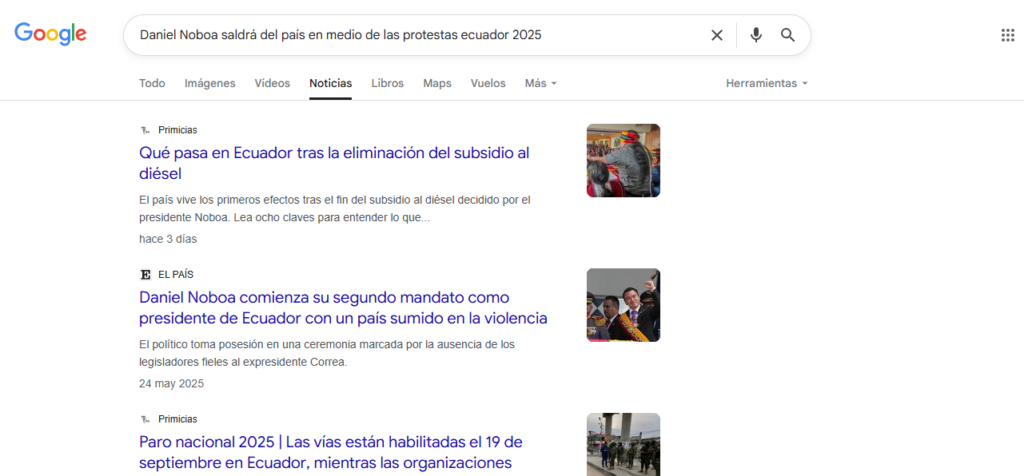Go to the Todo results tab
Viewport: 1024px width, 476px height.
tap(152, 83)
